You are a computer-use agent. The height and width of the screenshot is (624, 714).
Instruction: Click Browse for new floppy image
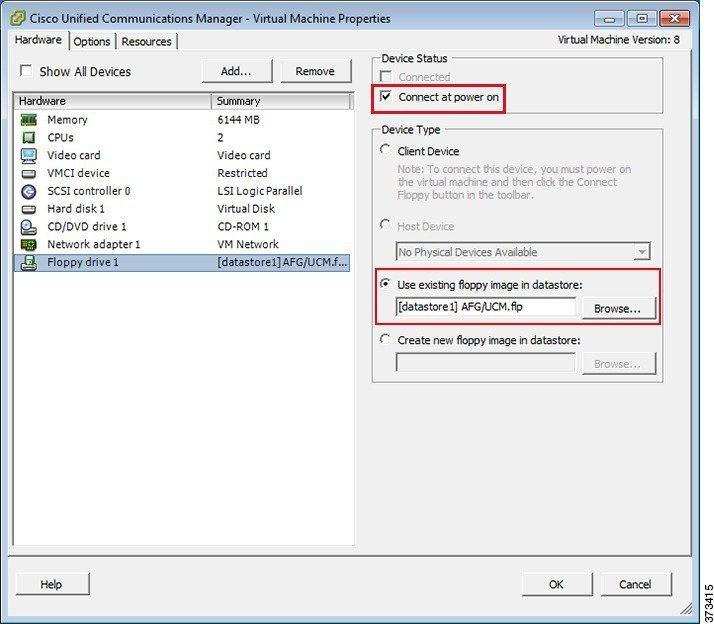tap(617, 364)
